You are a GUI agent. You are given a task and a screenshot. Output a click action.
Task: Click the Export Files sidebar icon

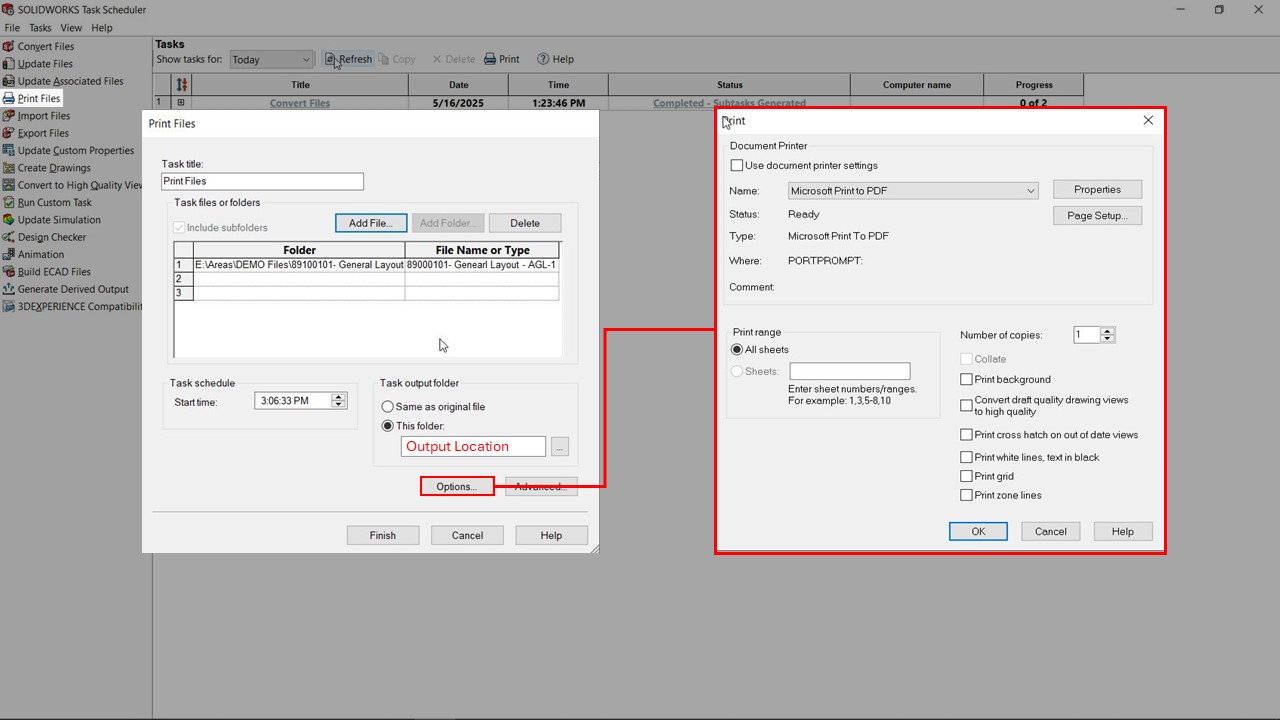coord(9,133)
